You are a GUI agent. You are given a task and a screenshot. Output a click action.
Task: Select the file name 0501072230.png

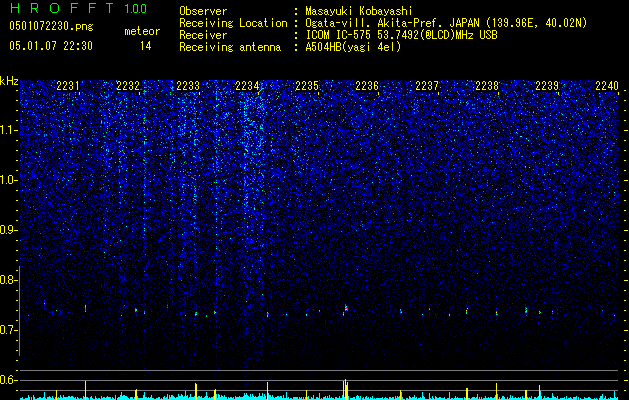coord(51,26)
